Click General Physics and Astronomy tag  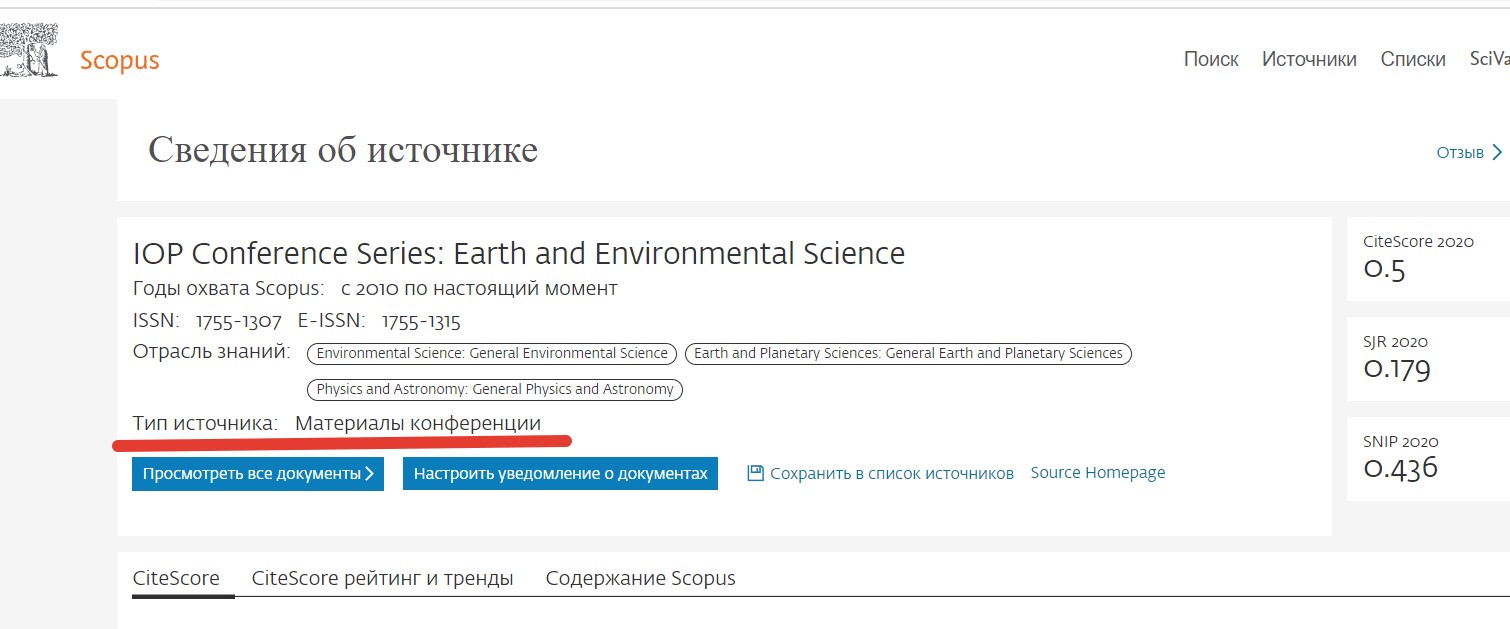click(495, 389)
